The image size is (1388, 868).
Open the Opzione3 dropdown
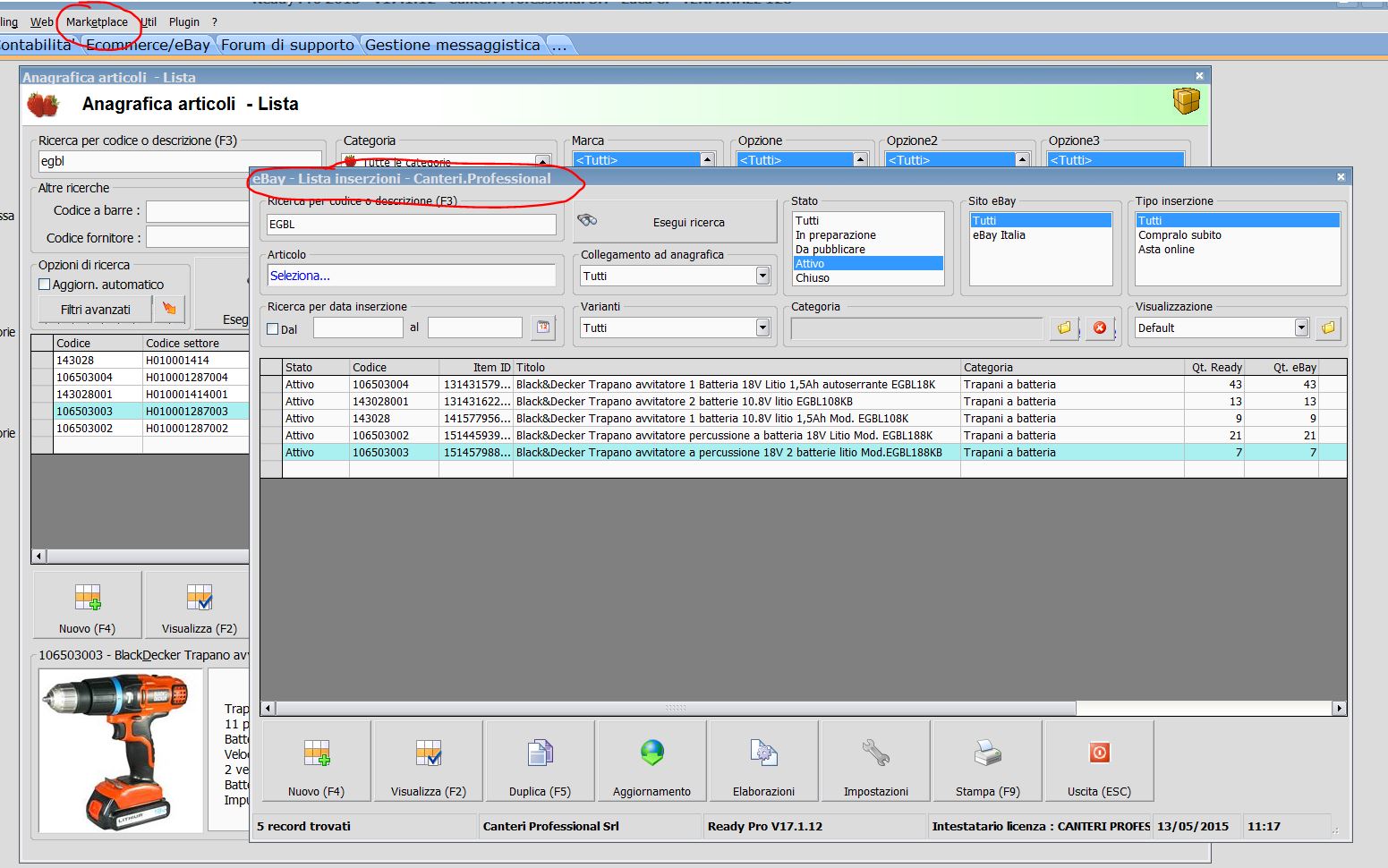click(x=1116, y=159)
